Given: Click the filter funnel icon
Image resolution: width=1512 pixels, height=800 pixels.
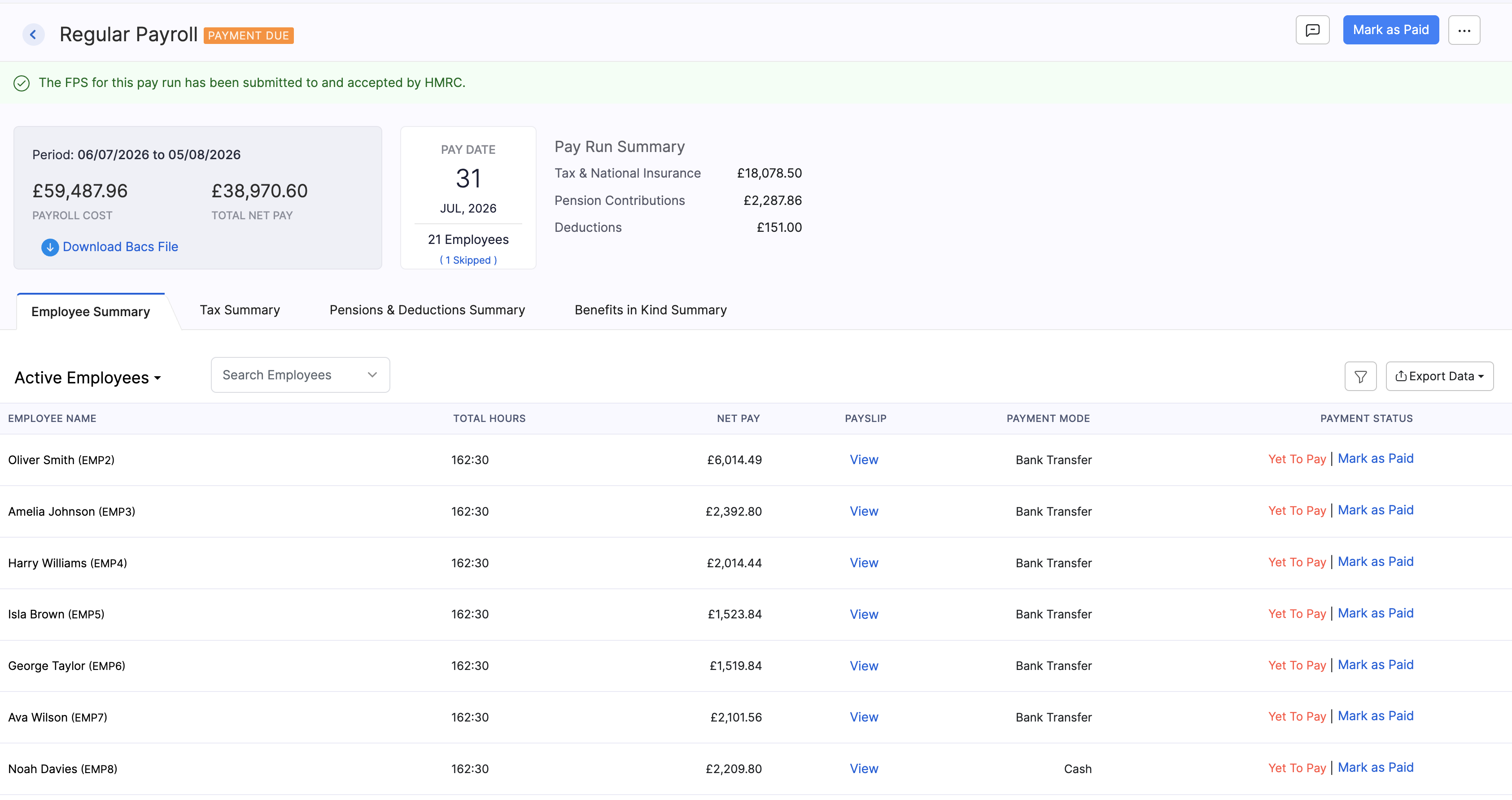Looking at the screenshot, I should 1360,376.
